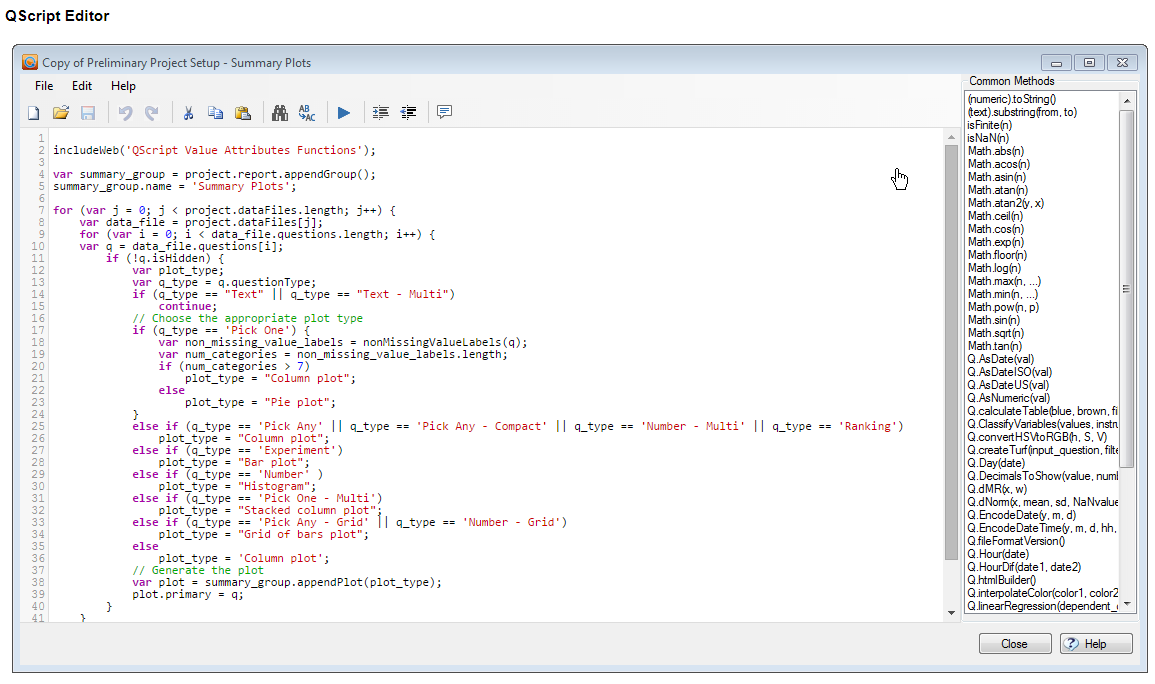Select Math.ceil(n) method
The height and width of the screenshot is (684, 1155).
pyautogui.click(x=995, y=216)
